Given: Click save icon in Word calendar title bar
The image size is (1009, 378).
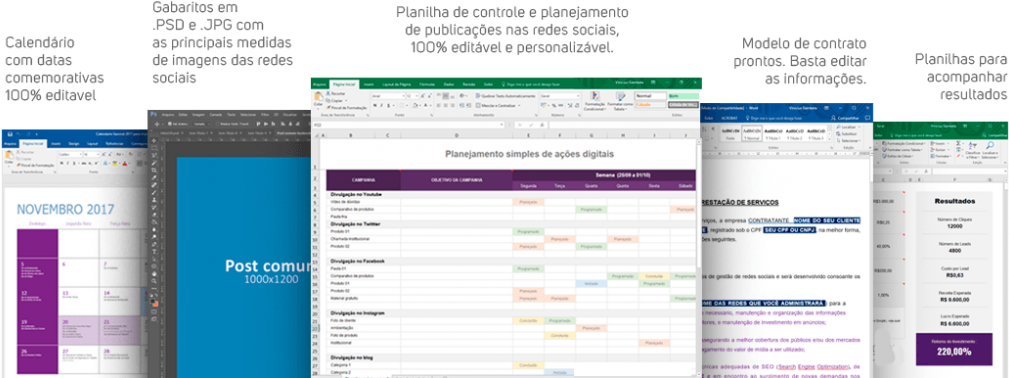Looking at the screenshot, I should [10, 134].
